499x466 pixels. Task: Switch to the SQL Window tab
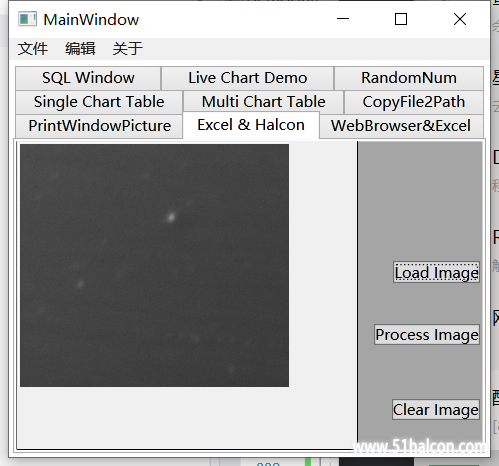(88, 78)
